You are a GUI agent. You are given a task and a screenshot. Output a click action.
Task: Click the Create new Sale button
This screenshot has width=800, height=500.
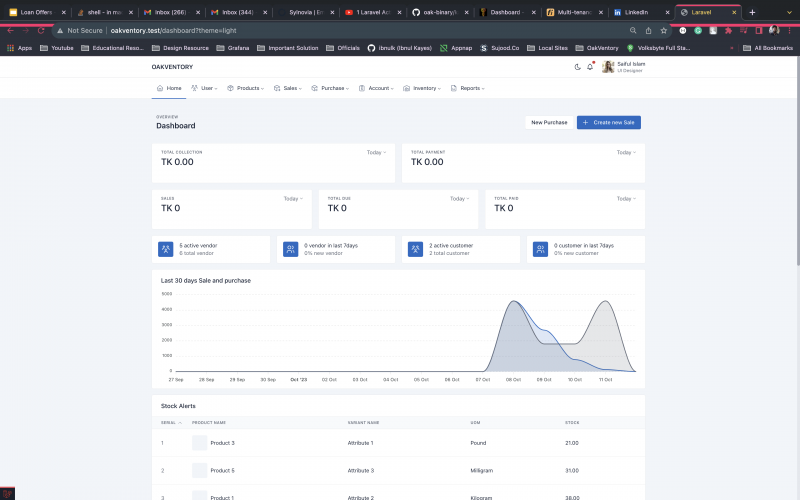tap(609, 122)
